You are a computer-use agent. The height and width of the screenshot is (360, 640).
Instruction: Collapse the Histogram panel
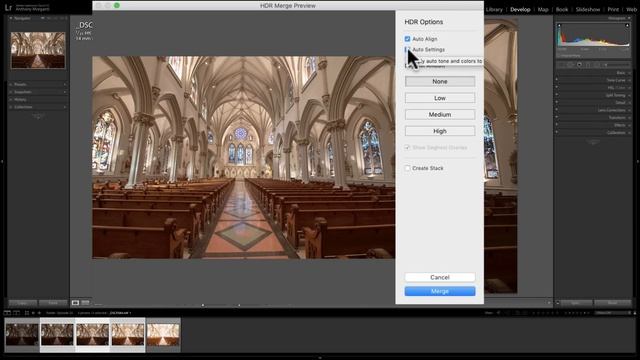[629, 18]
